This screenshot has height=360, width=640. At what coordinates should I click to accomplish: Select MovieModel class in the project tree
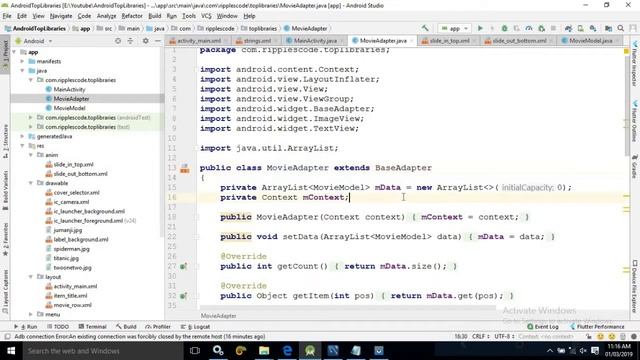point(69,108)
